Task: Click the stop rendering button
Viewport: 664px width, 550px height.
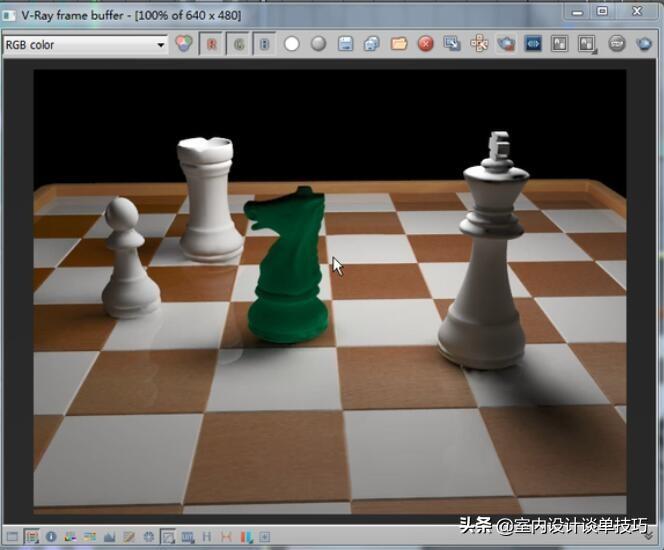Action: coord(617,44)
